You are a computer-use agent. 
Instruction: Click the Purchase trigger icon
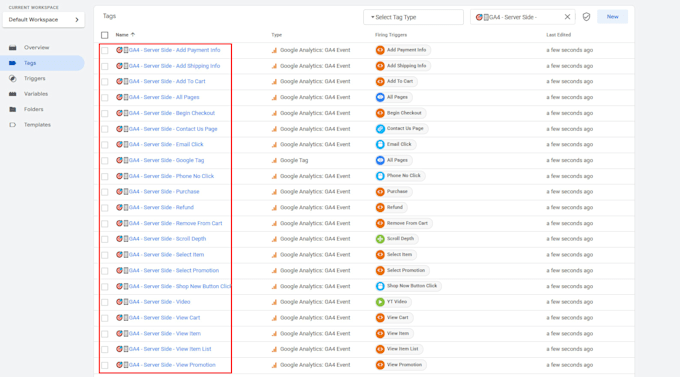tap(380, 192)
